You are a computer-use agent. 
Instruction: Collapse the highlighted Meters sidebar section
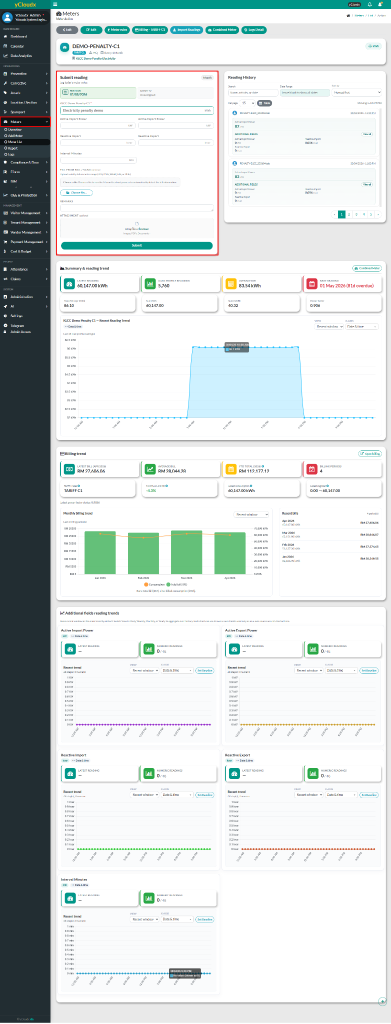coord(25,121)
